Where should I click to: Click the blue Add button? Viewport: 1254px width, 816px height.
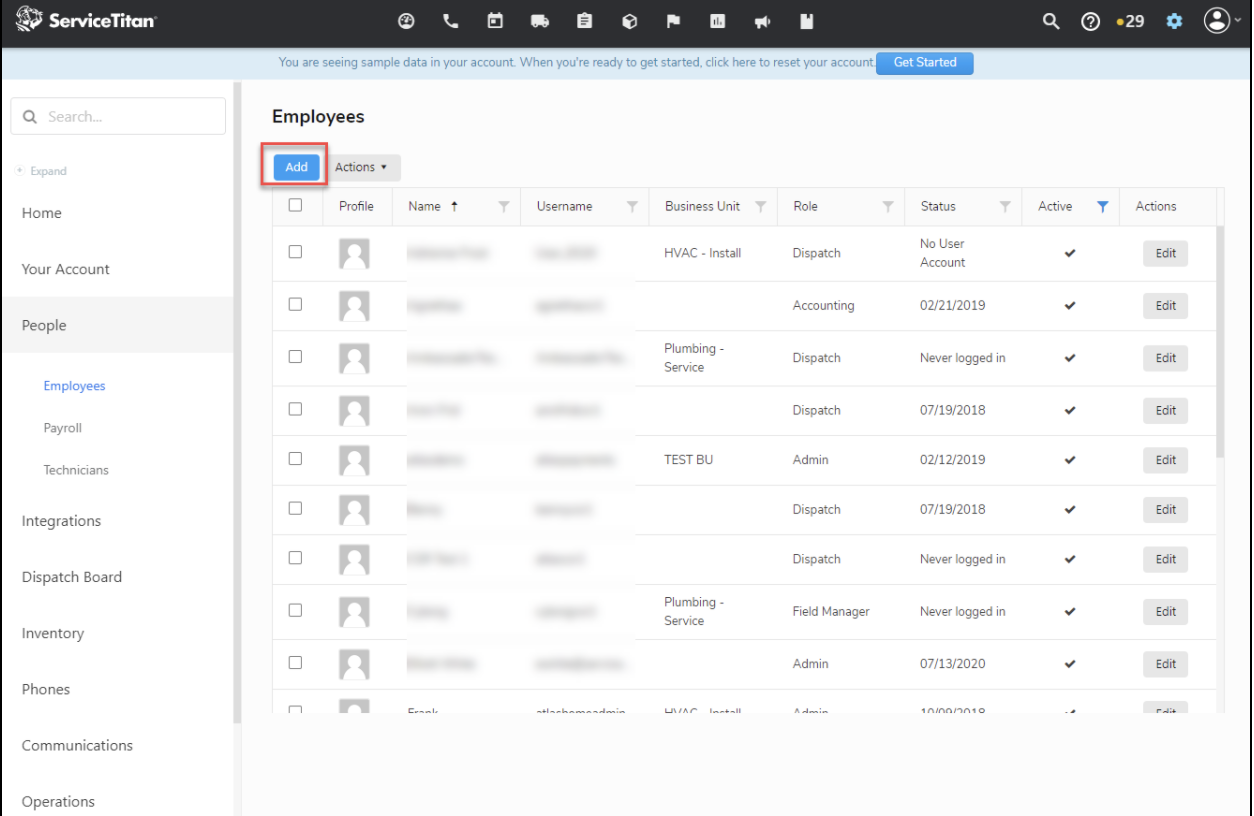296,167
